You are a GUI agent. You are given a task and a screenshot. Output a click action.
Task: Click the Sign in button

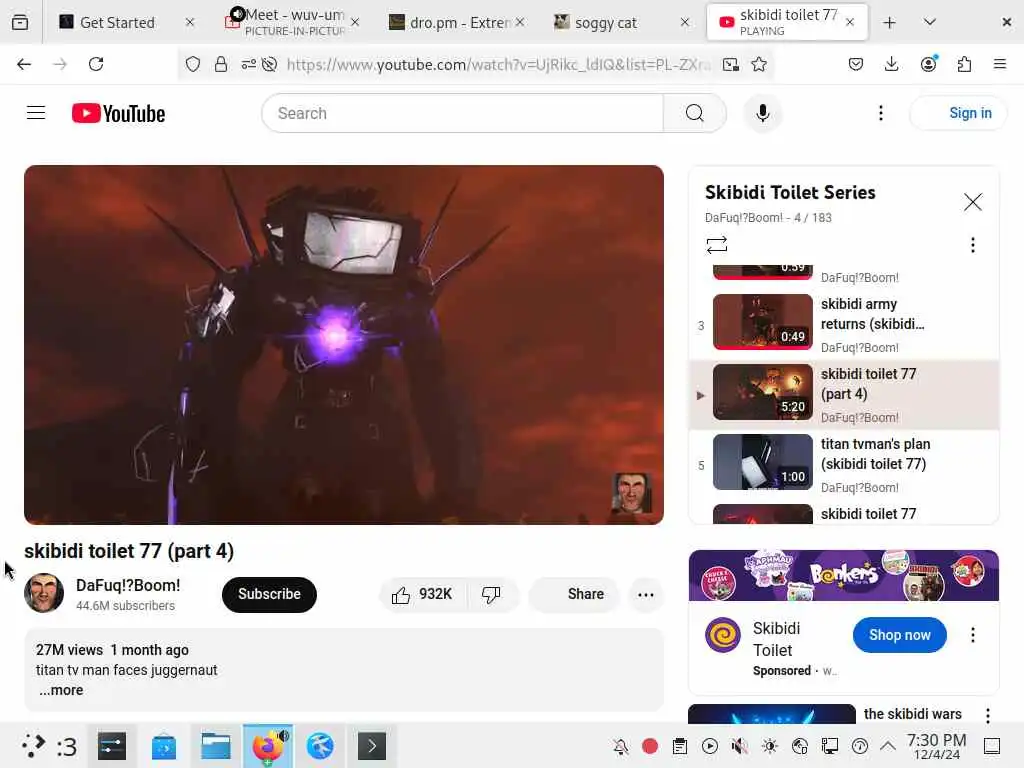pyautogui.click(x=959, y=113)
